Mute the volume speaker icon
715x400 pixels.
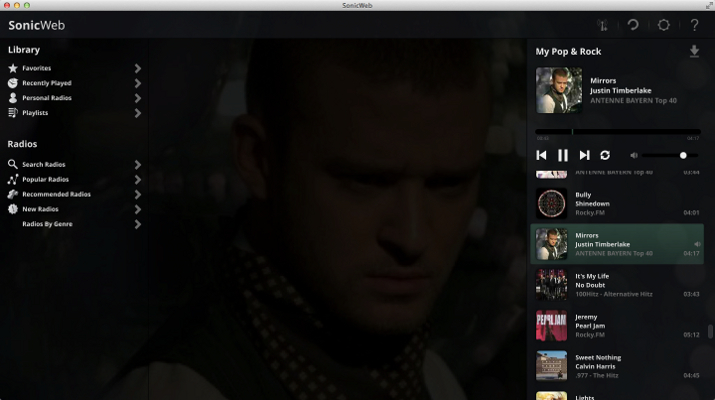(633, 155)
